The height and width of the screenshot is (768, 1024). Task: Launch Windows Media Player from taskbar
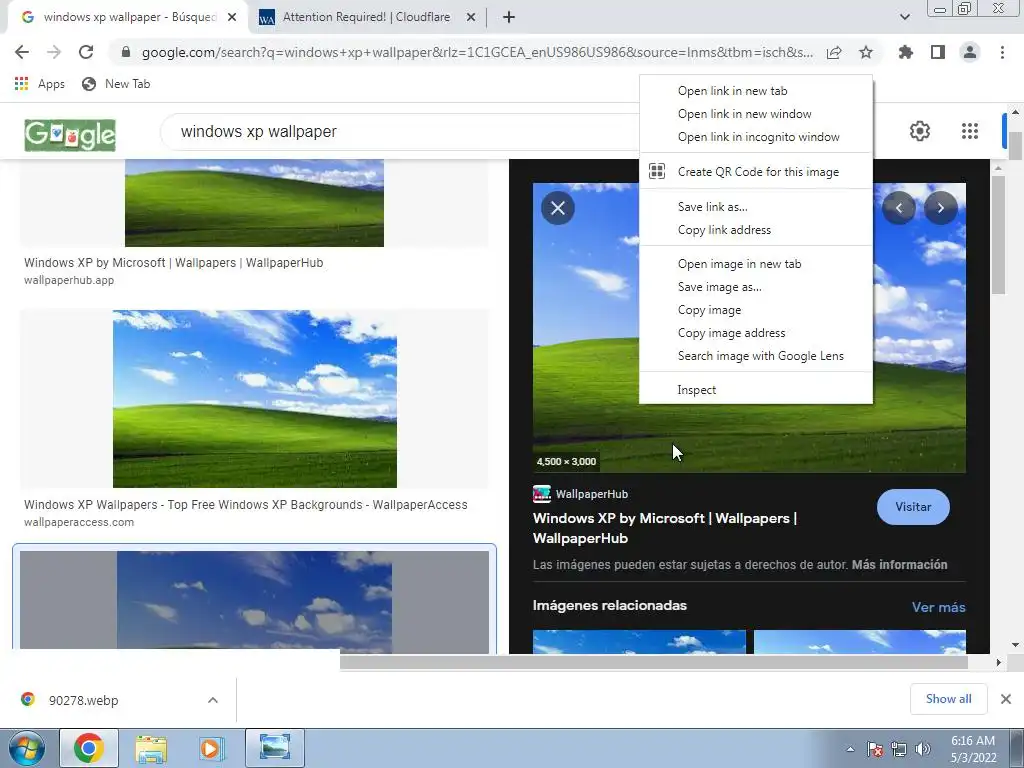pos(212,748)
